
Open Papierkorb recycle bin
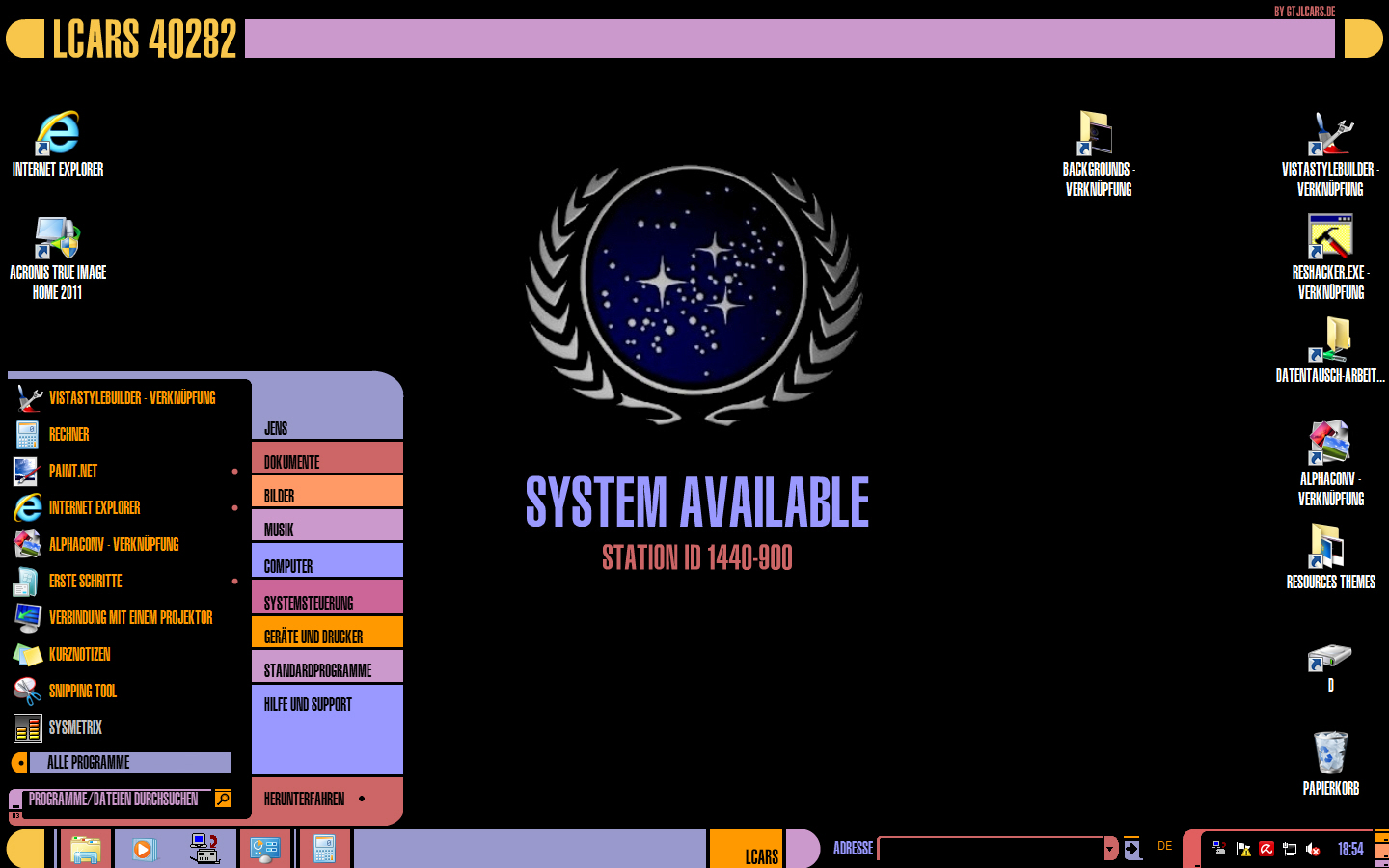pyautogui.click(x=1330, y=763)
